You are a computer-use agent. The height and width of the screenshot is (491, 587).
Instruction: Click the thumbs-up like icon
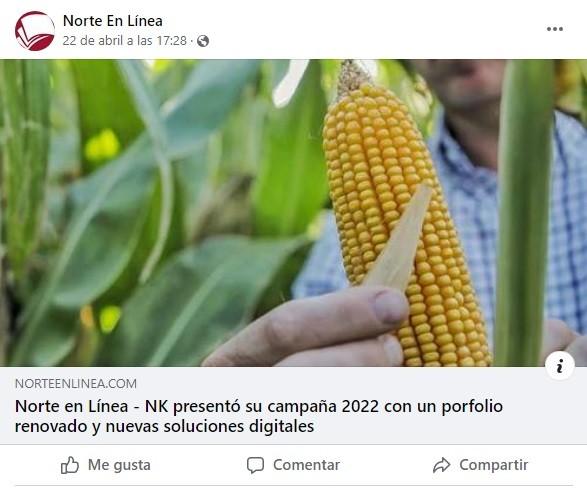point(70,465)
